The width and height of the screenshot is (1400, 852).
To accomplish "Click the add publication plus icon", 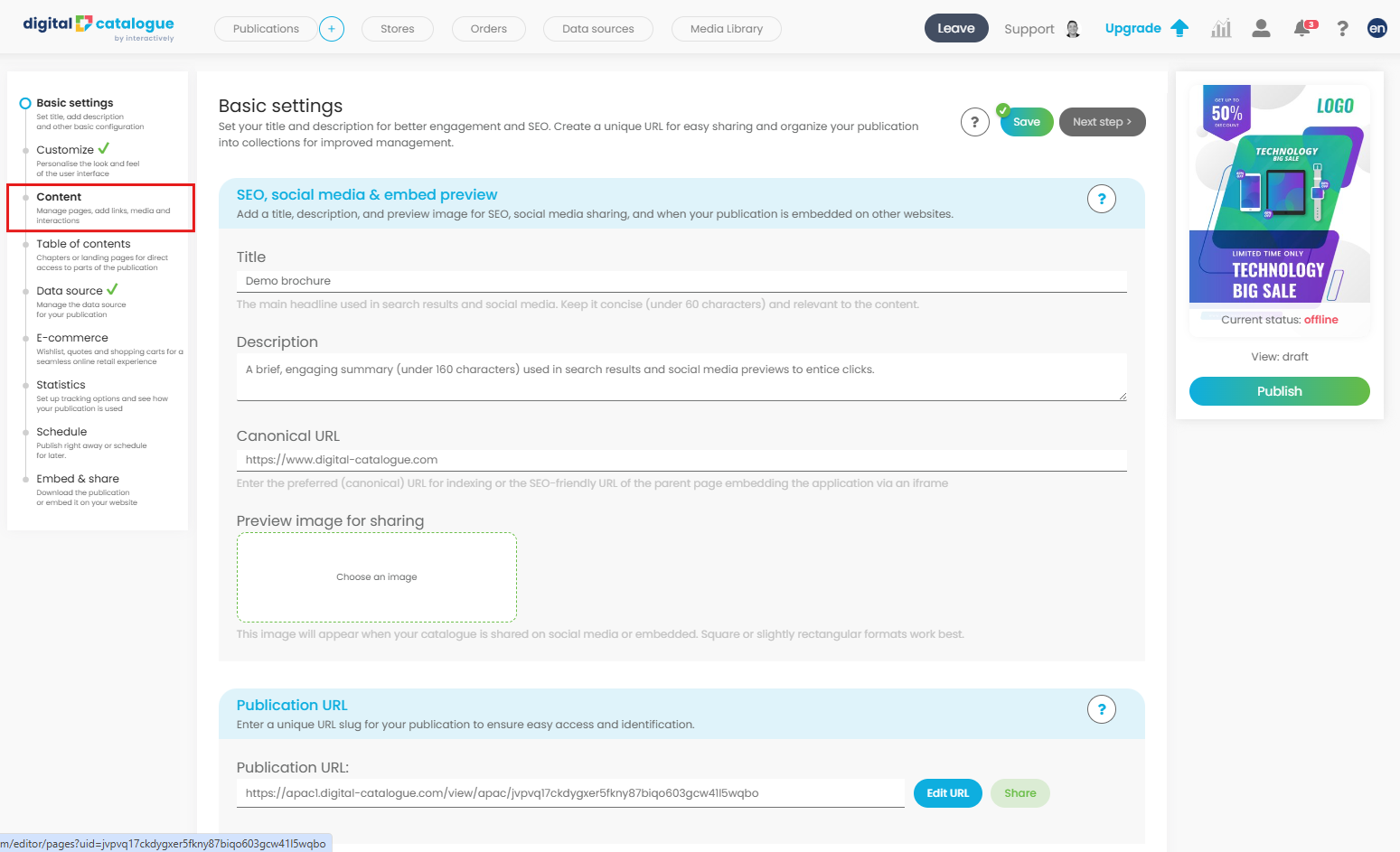I will click(332, 29).
